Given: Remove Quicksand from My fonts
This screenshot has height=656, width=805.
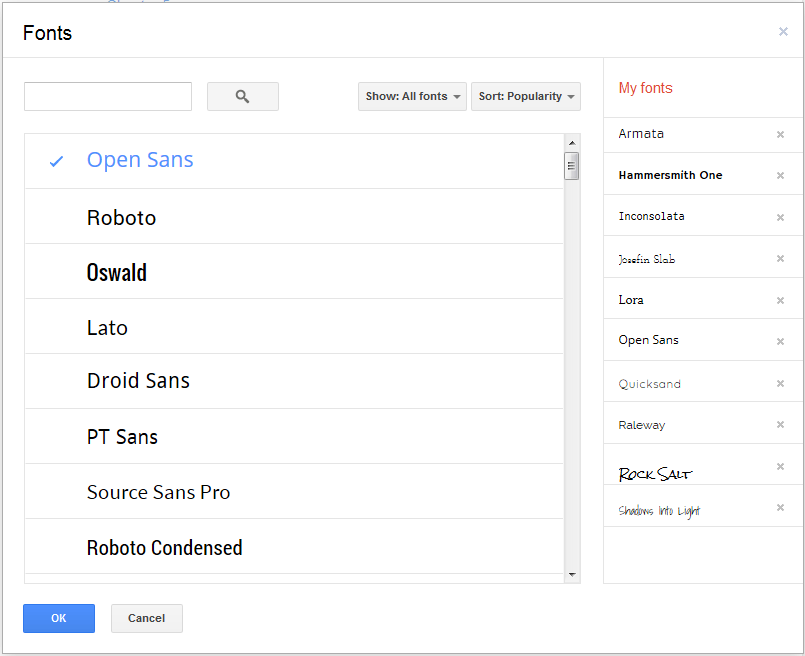Looking at the screenshot, I should (780, 383).
